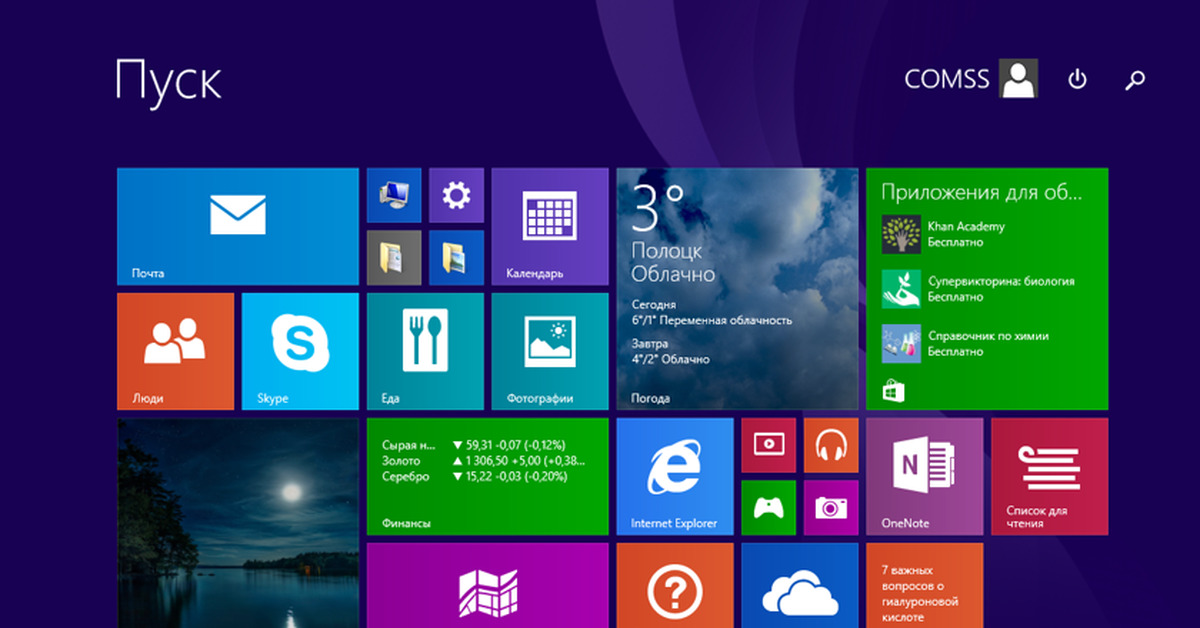Image resolution: width=1200 pixels, height=628 pixels.
Task: Open PC settings gear tile
Action: tap(456, 195)
